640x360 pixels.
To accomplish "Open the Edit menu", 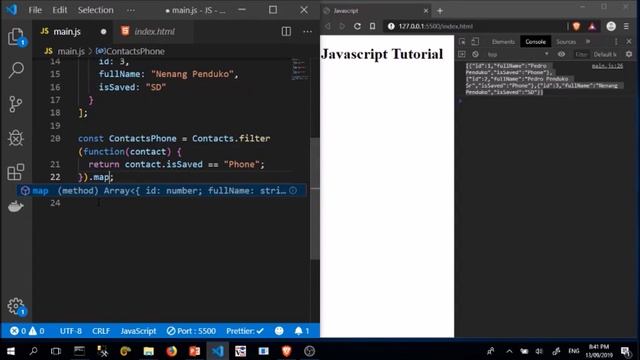I will 60,10.
